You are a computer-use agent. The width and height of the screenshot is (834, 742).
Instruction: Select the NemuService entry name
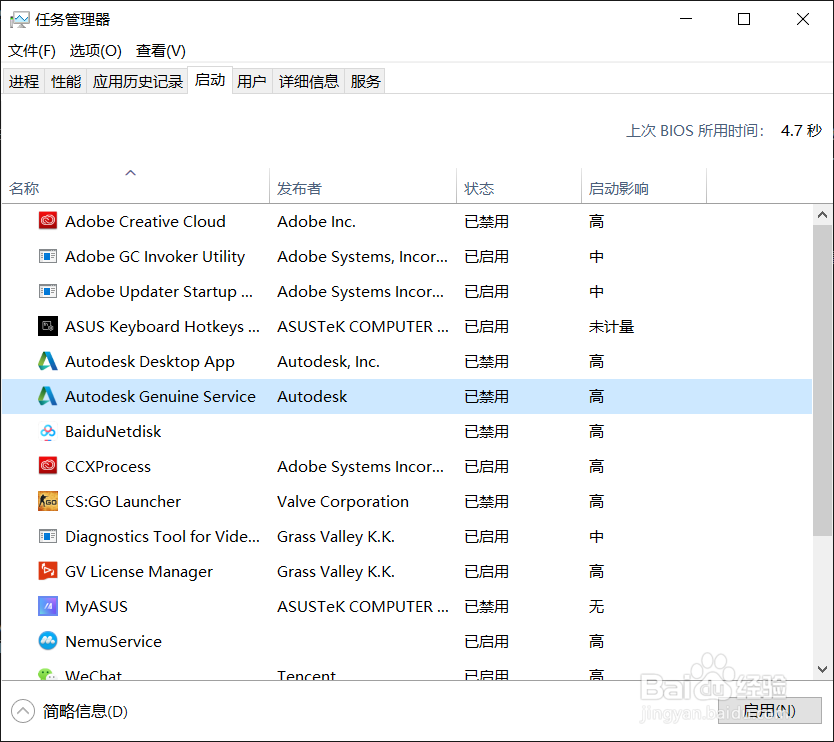point(113,641)
